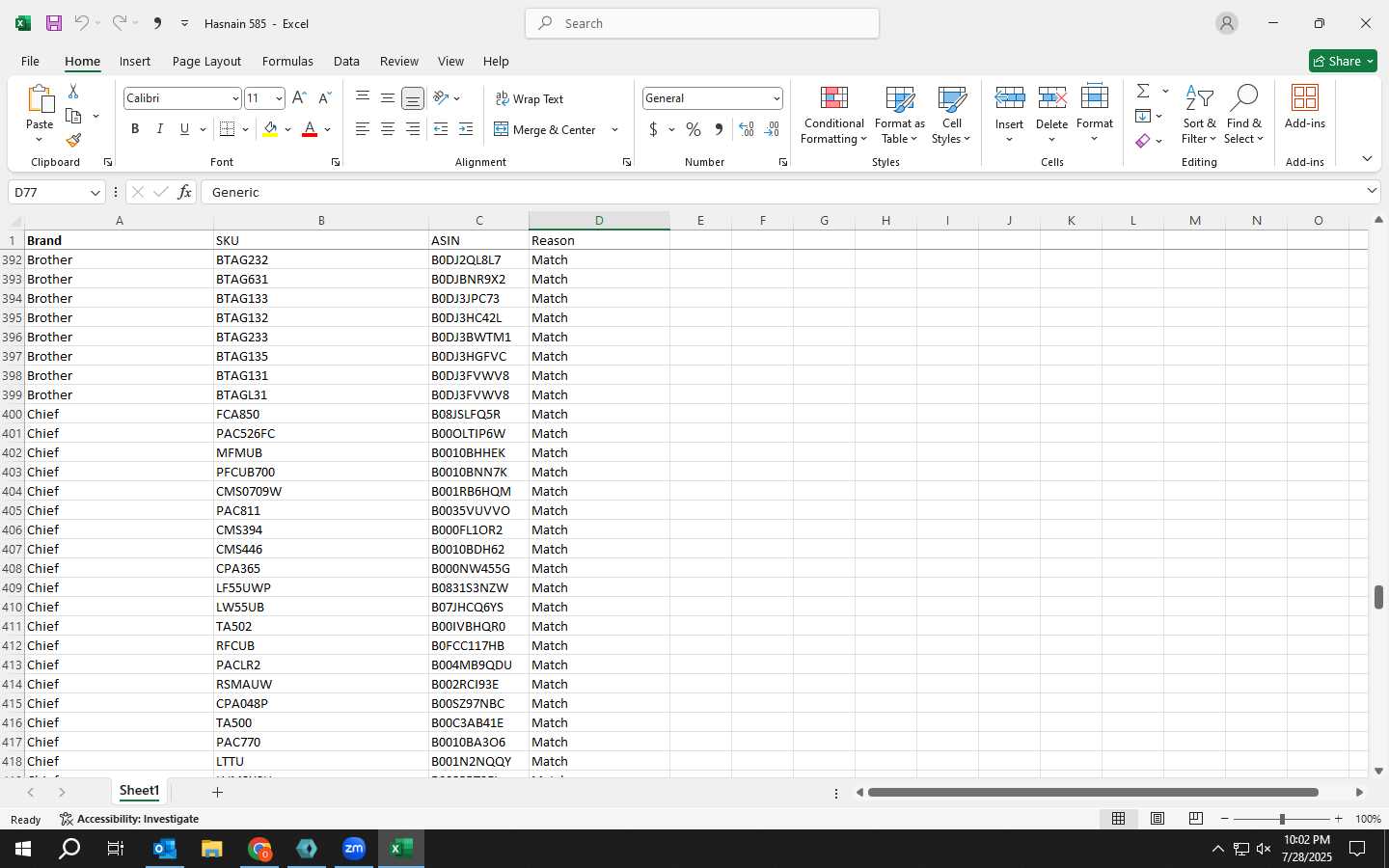
Task: Click the Accounting Number Format dollar icon
Action: coord(654,129)
